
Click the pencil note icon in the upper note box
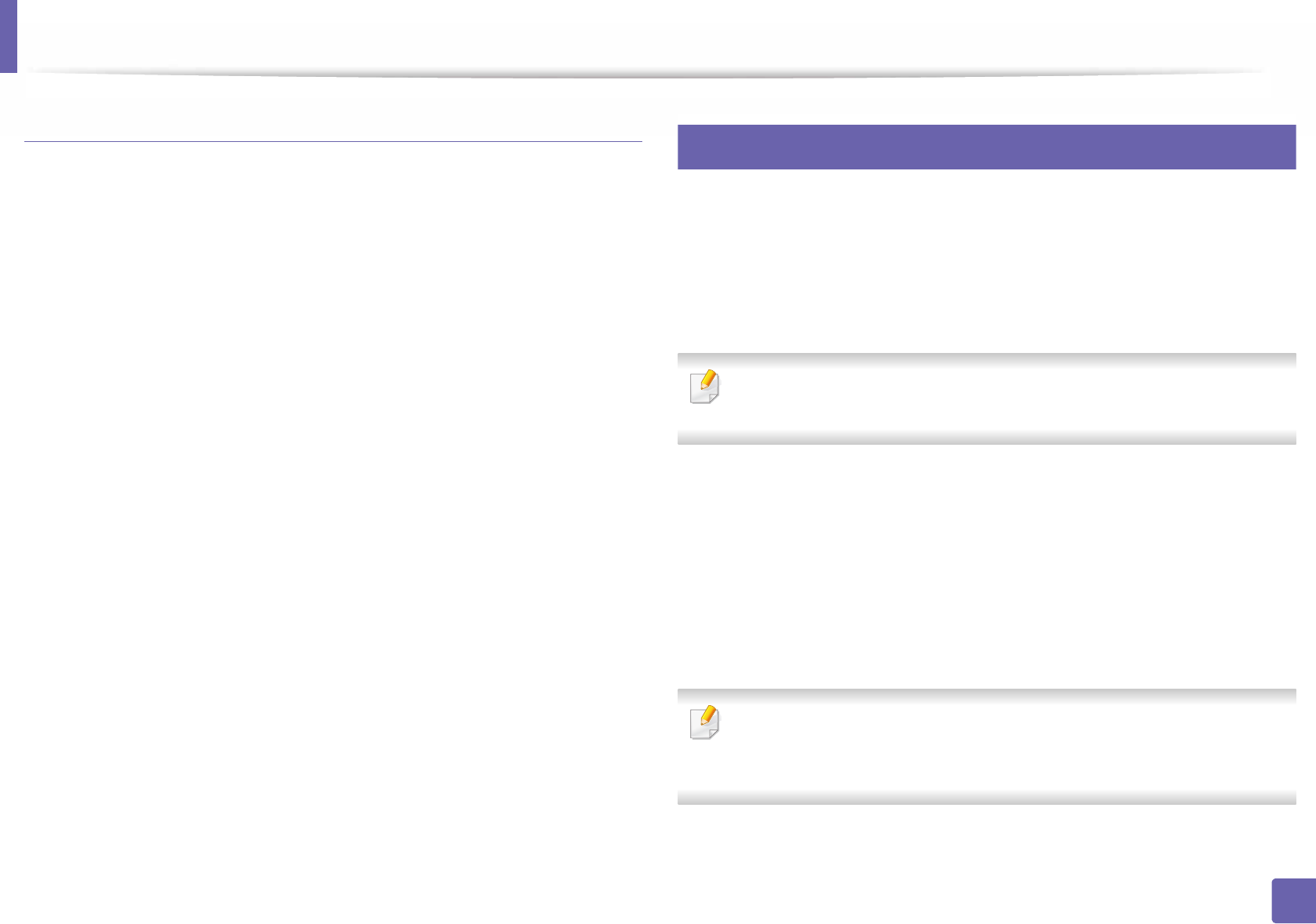704,387
